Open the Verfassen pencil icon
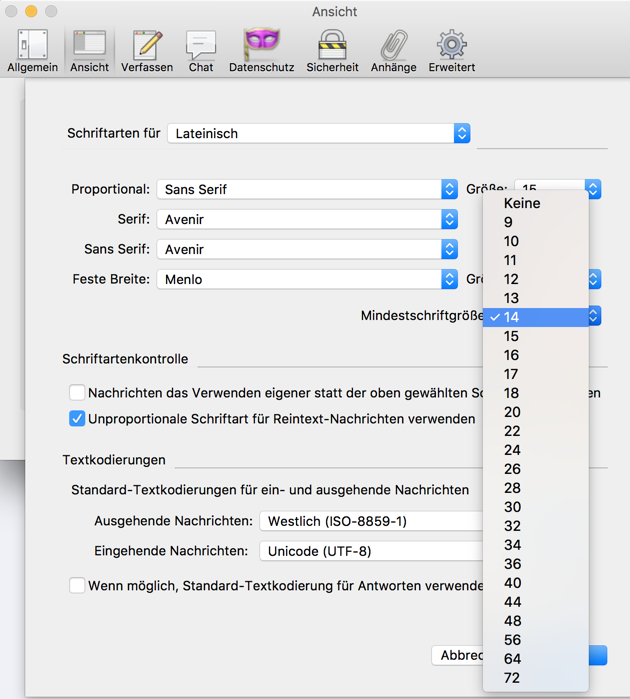 pos(147,50)
